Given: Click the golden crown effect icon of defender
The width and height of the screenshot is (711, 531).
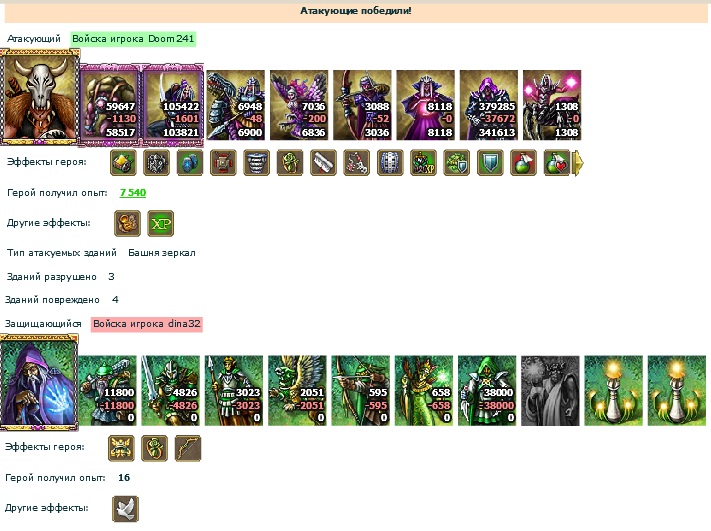Looking at the screenshot, I should (121, 448).
